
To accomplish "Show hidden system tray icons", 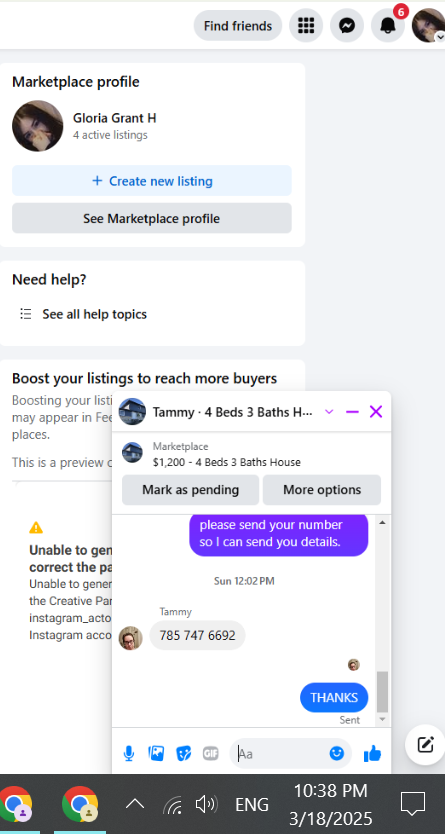I will (x=135, y=804).
